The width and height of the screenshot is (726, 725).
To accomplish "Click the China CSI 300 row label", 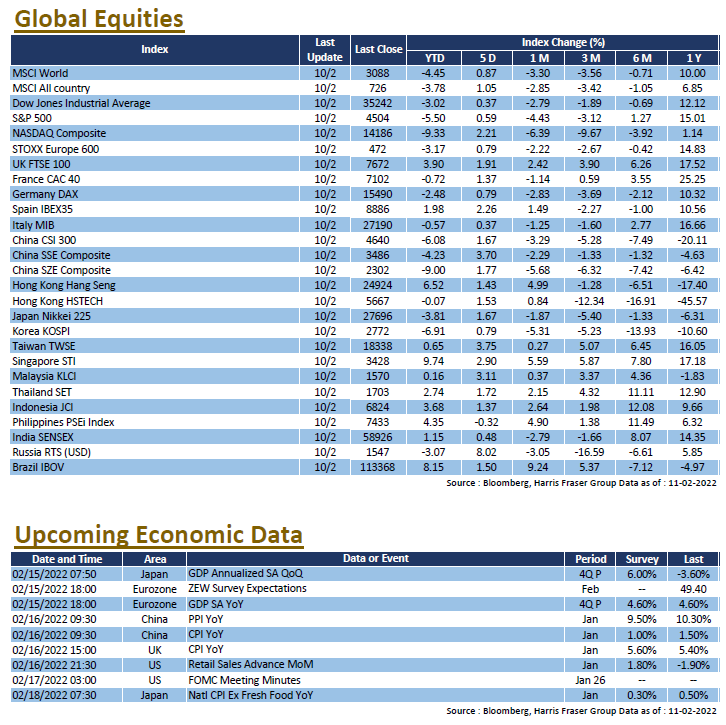I will coord(44,240).
